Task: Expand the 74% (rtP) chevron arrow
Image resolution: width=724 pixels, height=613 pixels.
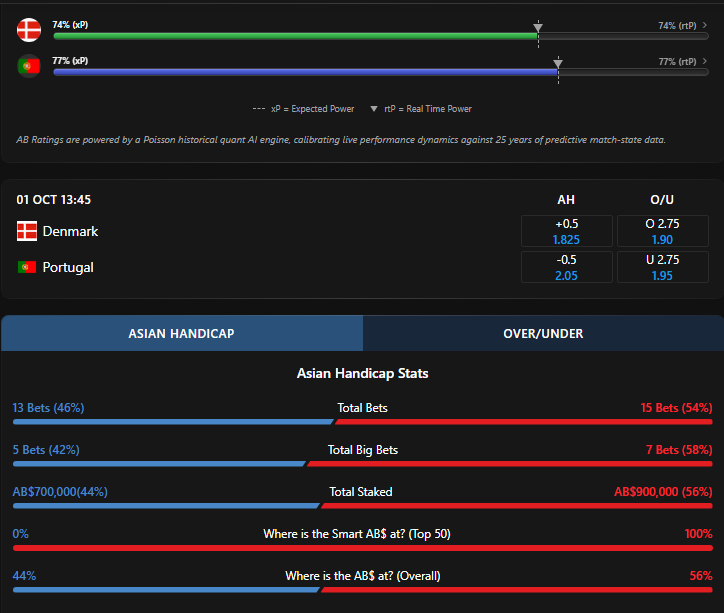Action: coord(705,25)
